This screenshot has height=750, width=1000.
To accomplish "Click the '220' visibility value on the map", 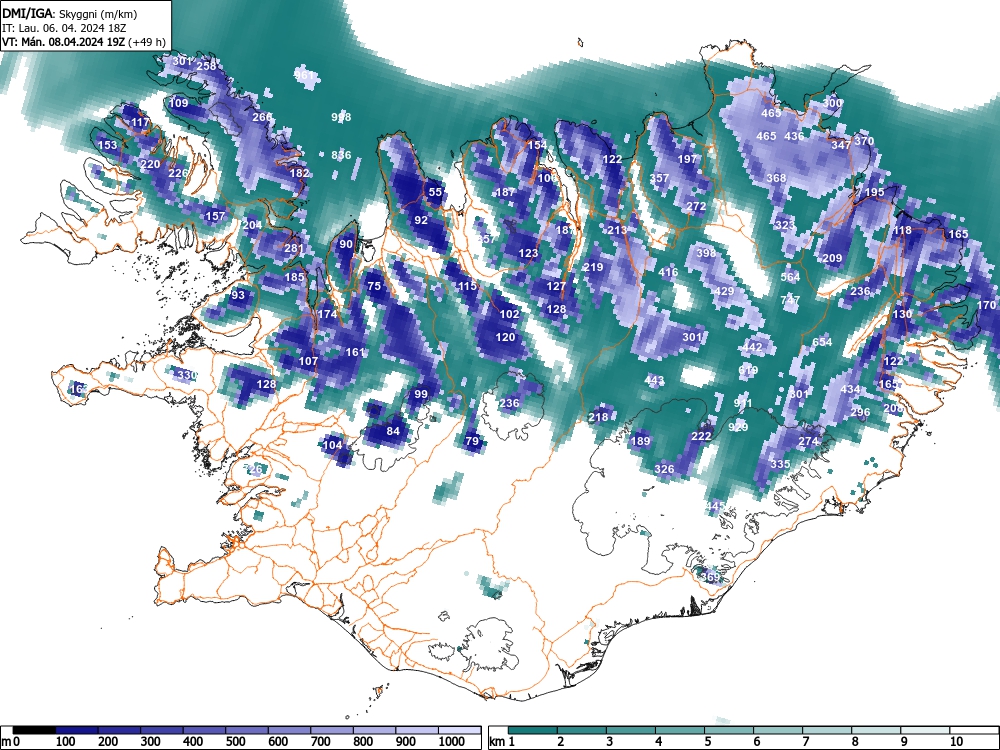I will (x=150, y=164).
